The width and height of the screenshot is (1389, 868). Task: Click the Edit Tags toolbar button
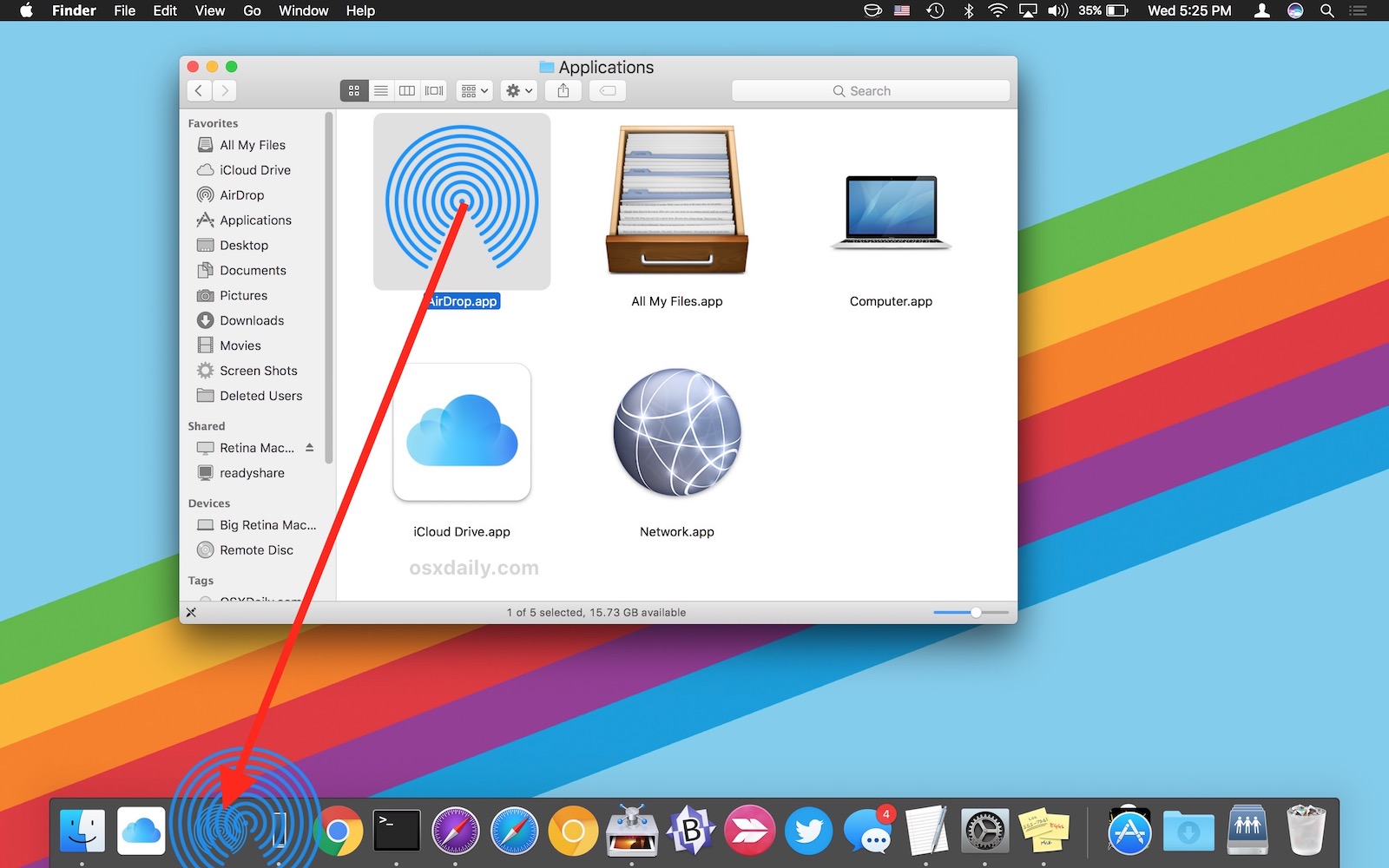pos(607,90)
